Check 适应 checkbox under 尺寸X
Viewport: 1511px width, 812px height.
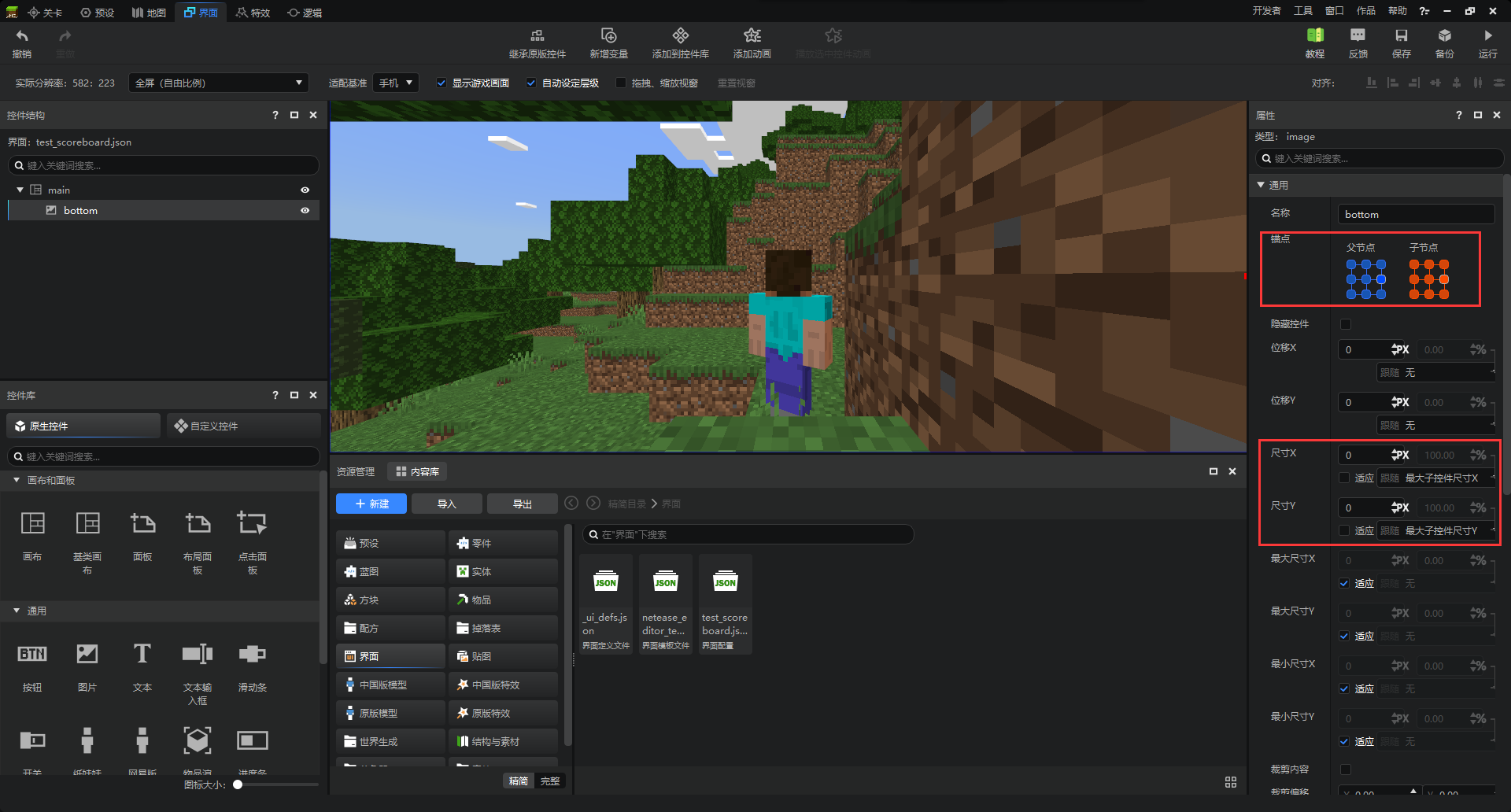click(1345, 478)
